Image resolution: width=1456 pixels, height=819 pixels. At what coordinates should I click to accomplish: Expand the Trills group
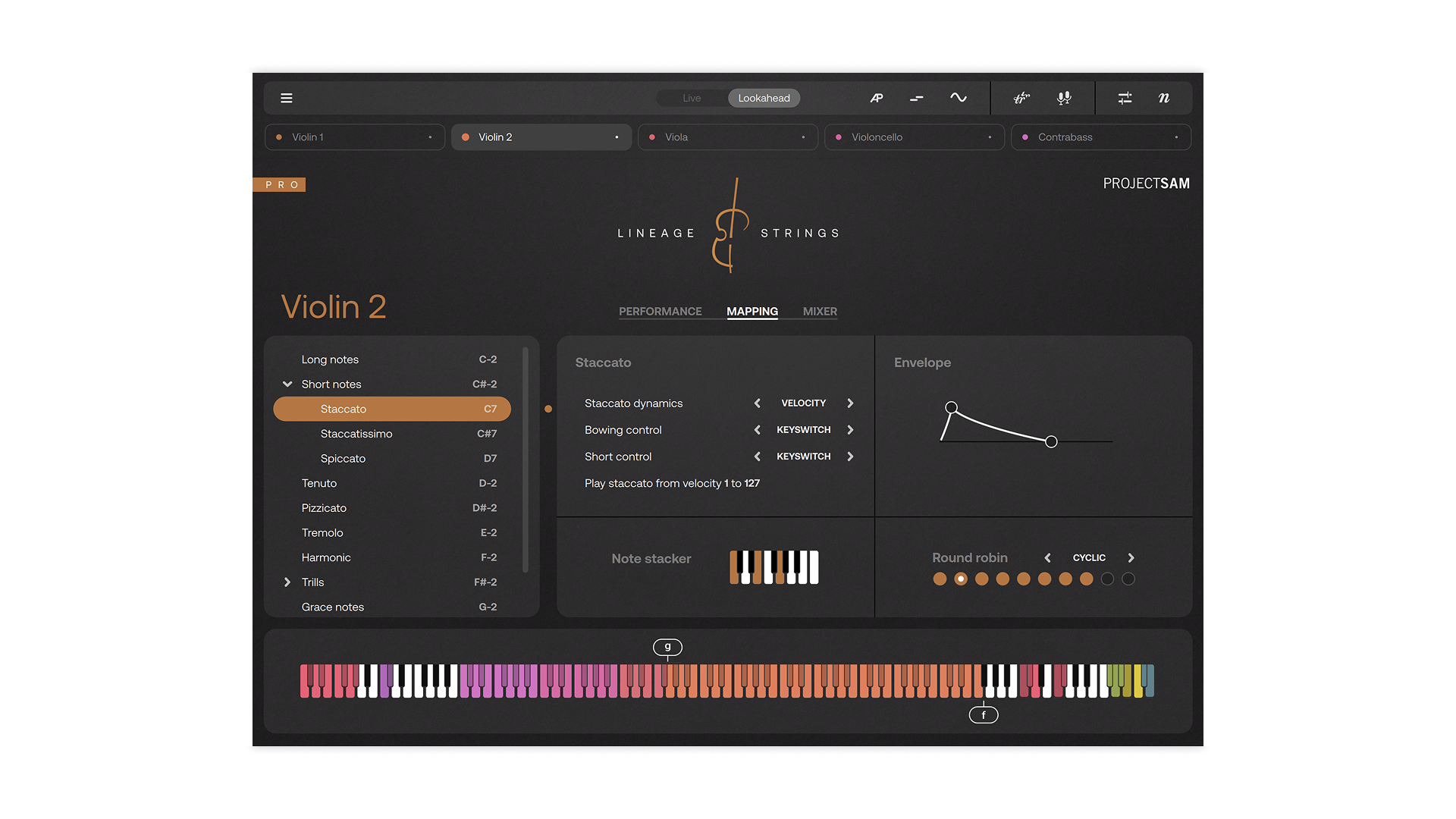[x=287, y=582]
